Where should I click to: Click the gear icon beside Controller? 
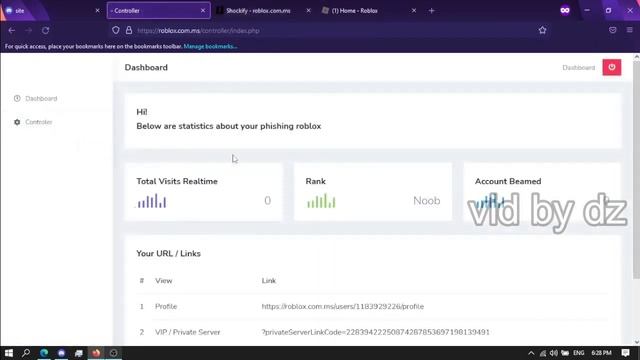(17, 122)
